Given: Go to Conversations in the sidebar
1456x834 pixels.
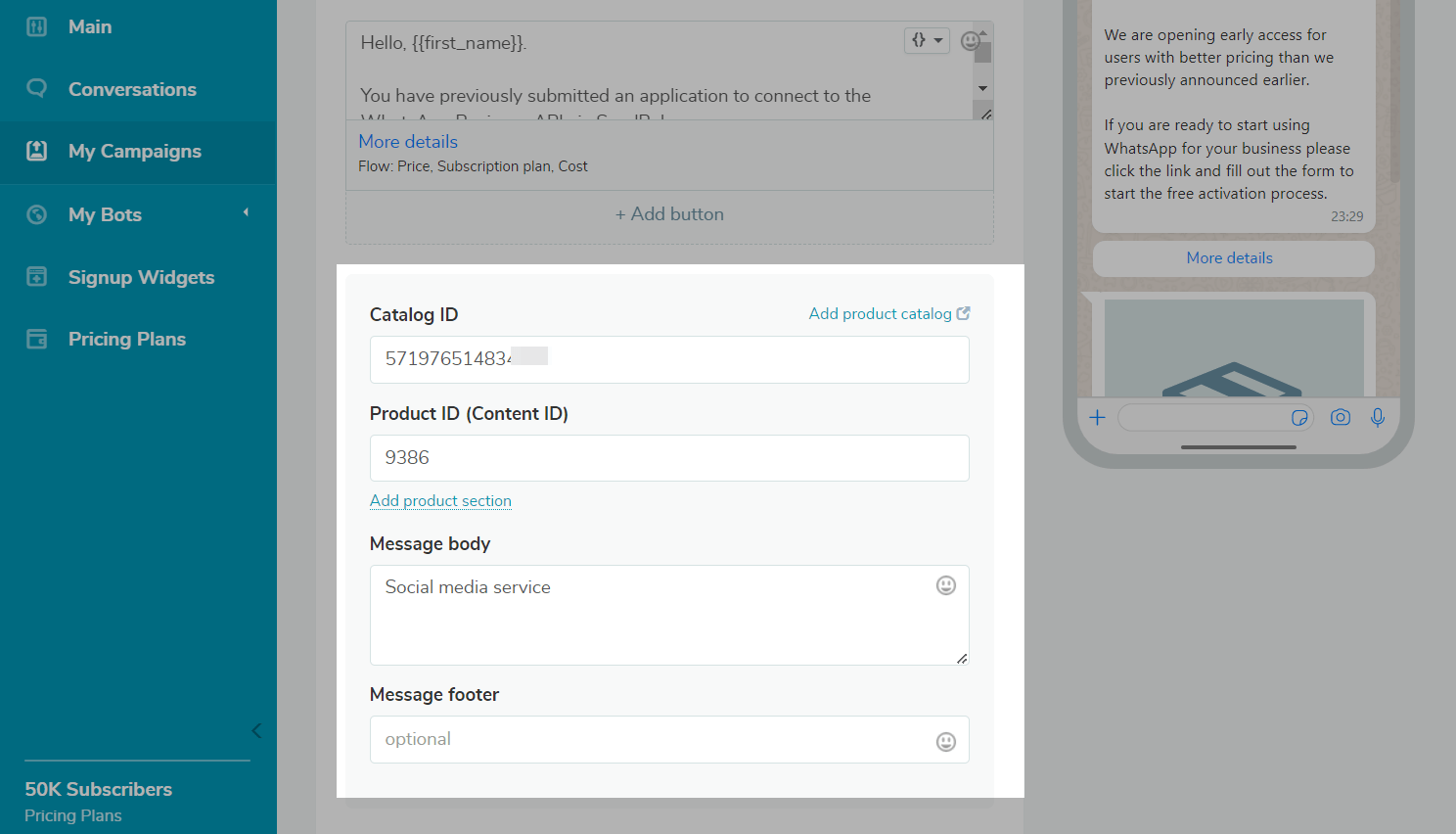Looking at the screenshot, I should click(132, 89).
